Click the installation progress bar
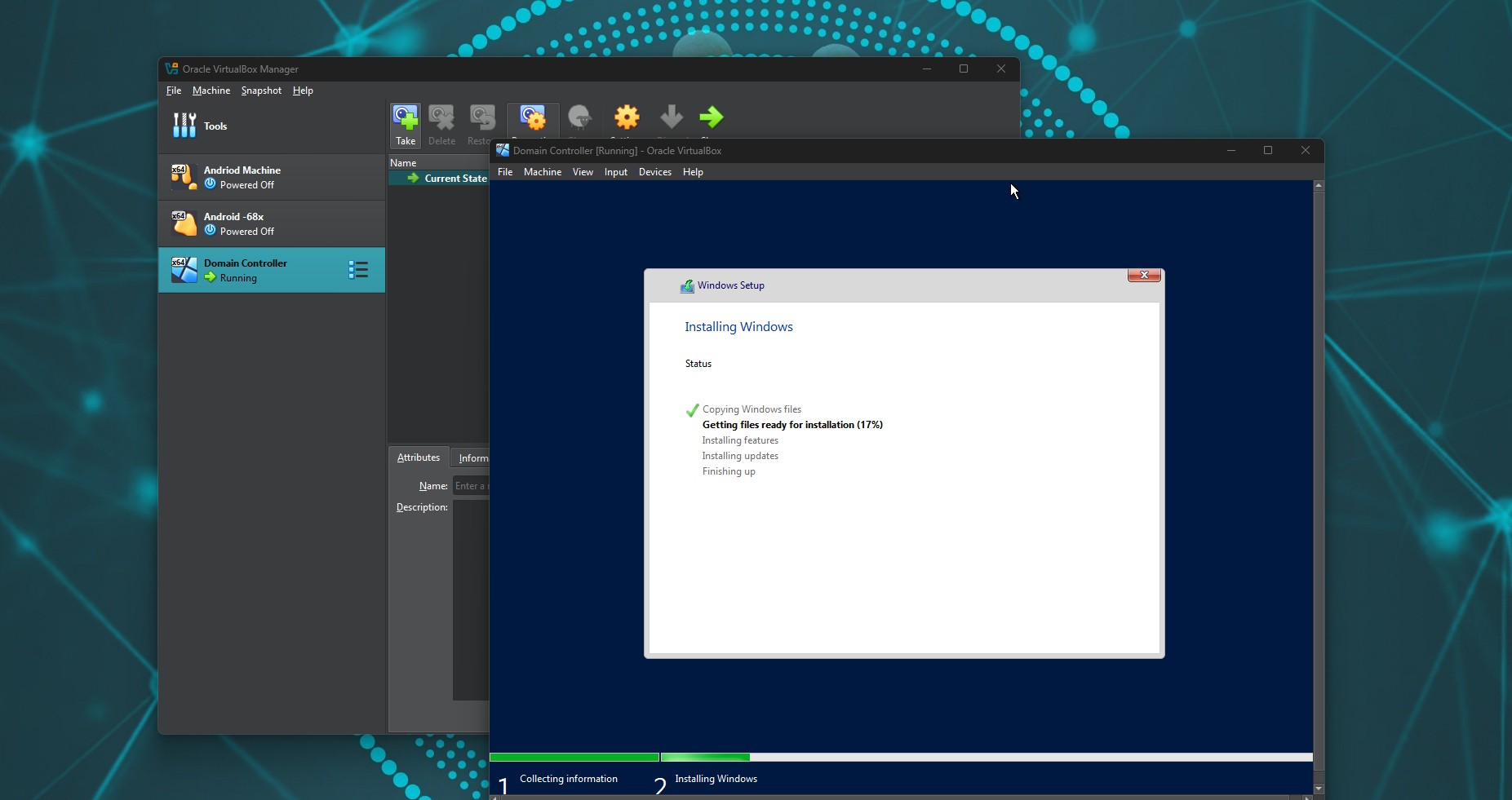The height and width of the screenshot is (800, 1512). tap(901, 758)
